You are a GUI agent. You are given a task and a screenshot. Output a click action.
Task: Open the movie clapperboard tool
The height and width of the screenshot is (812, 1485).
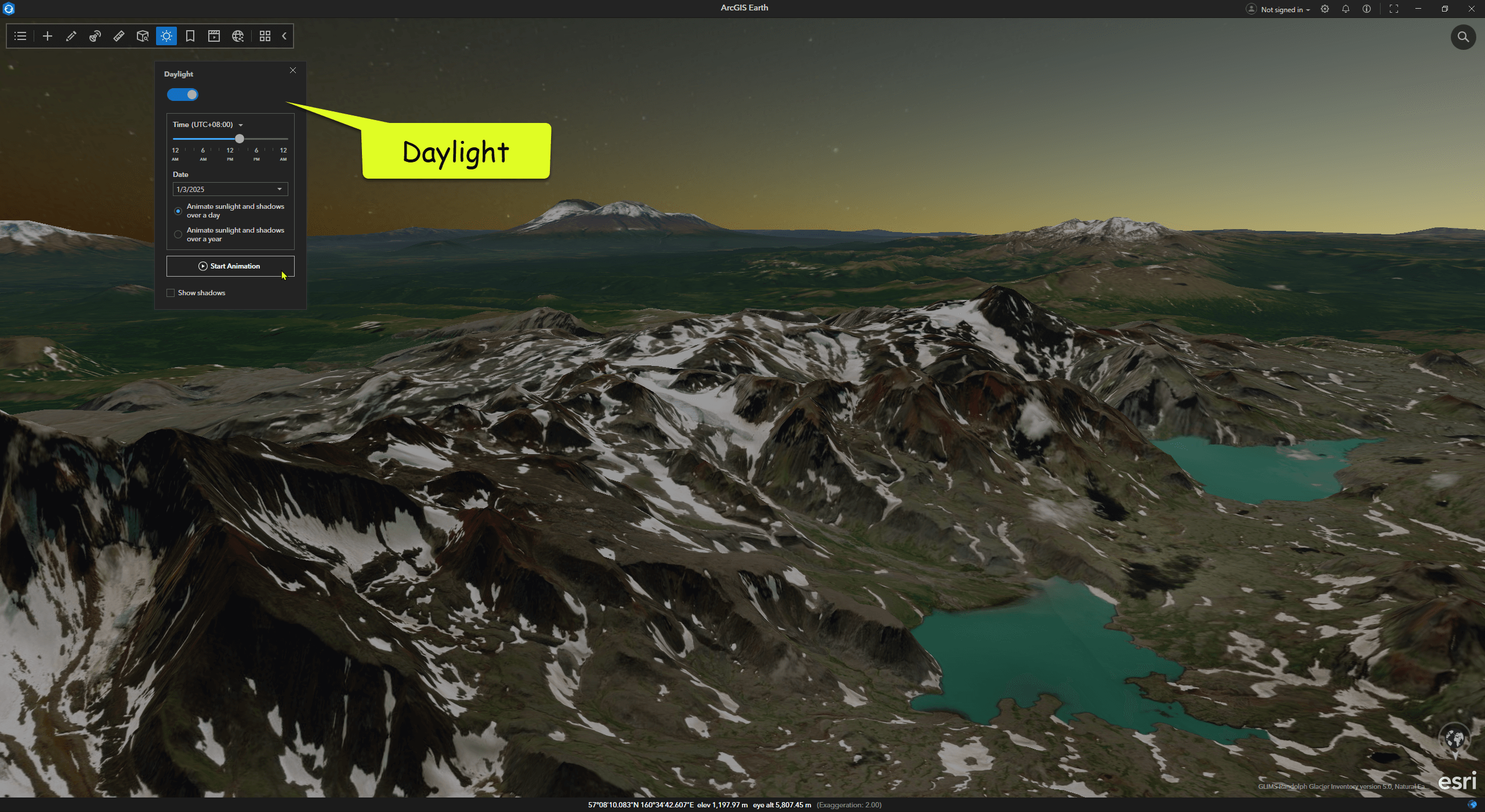click(214, 36)
